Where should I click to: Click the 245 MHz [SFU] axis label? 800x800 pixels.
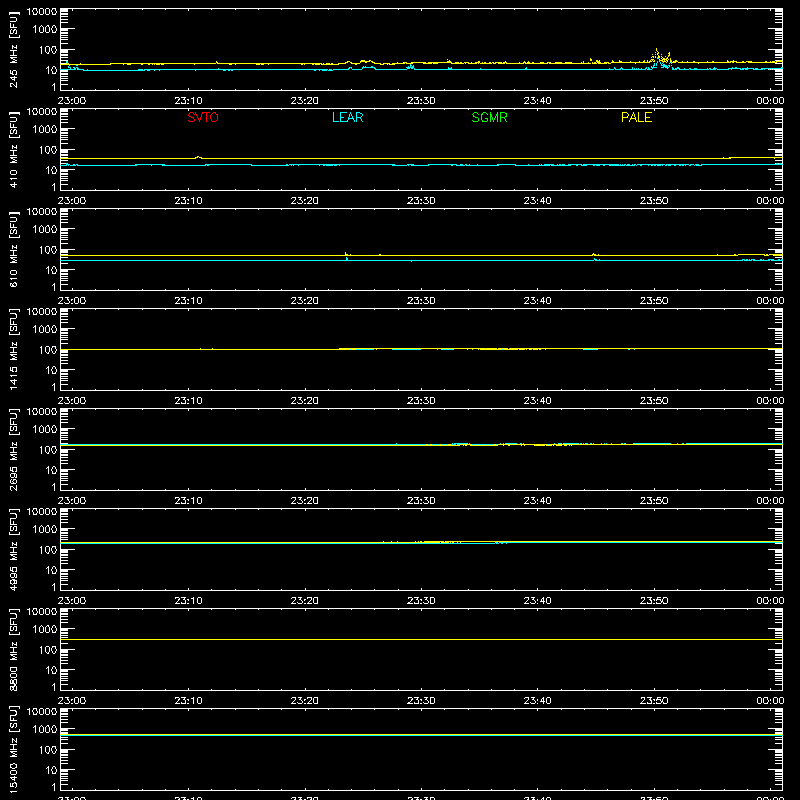click(x=13, y=49)
